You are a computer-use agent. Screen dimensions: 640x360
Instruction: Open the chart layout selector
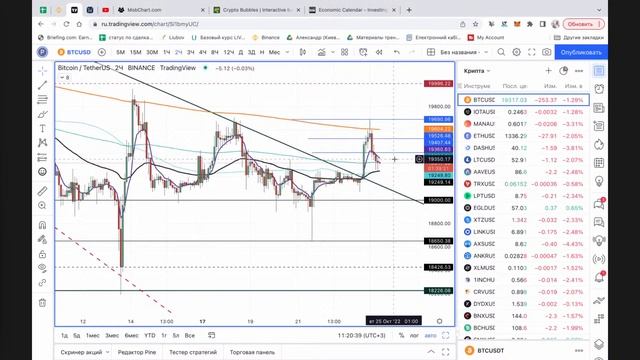431,52
